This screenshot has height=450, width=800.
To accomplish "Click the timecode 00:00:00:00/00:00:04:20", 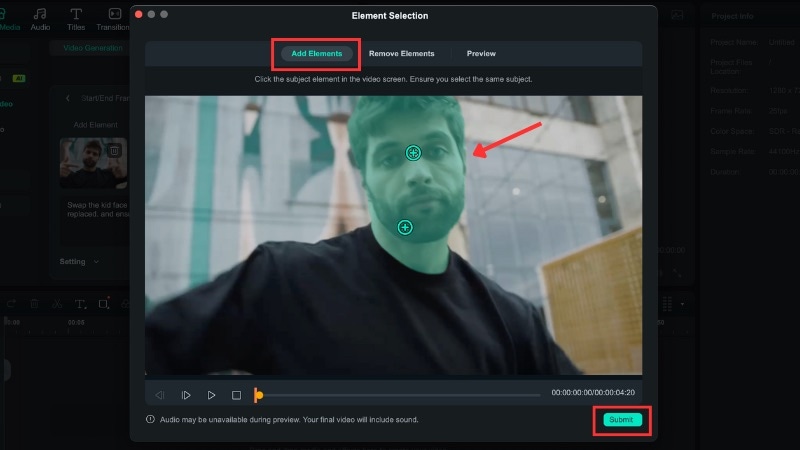I will 593,392.
